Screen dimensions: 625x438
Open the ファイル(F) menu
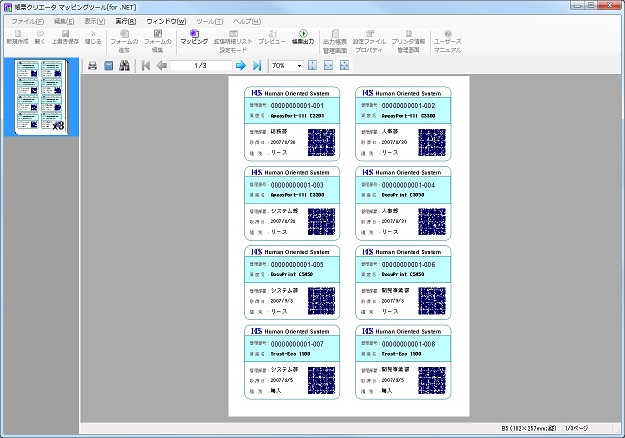click(x=27, y=21)
